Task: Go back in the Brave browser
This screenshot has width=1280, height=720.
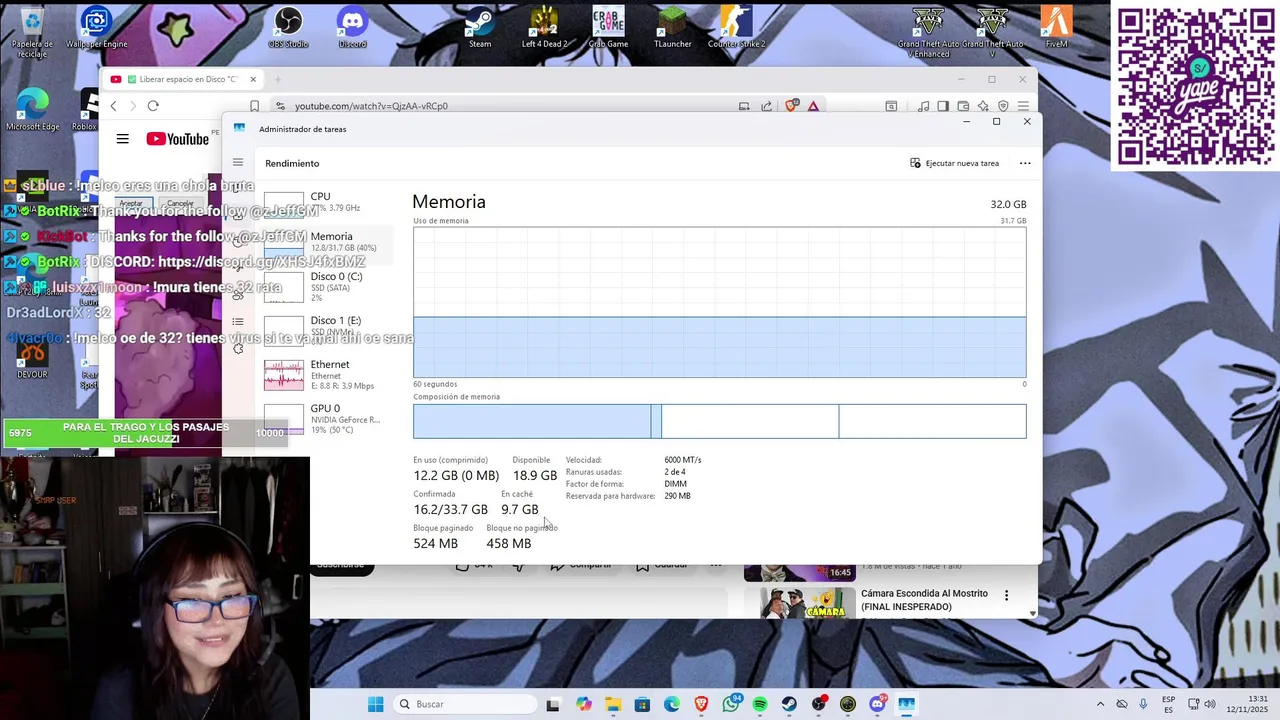Action: (x=113, y=106)
